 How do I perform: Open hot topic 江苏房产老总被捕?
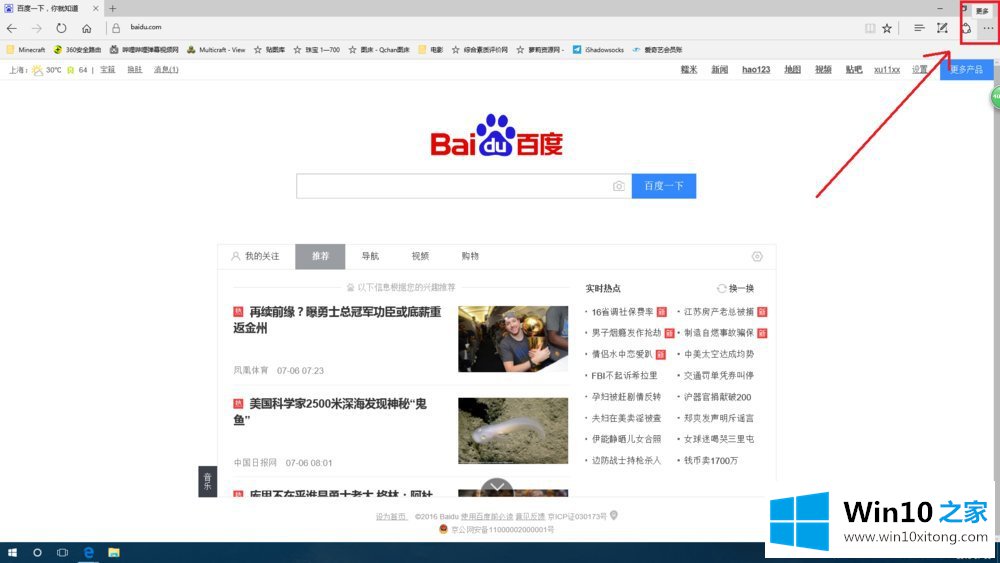[719, 312]
